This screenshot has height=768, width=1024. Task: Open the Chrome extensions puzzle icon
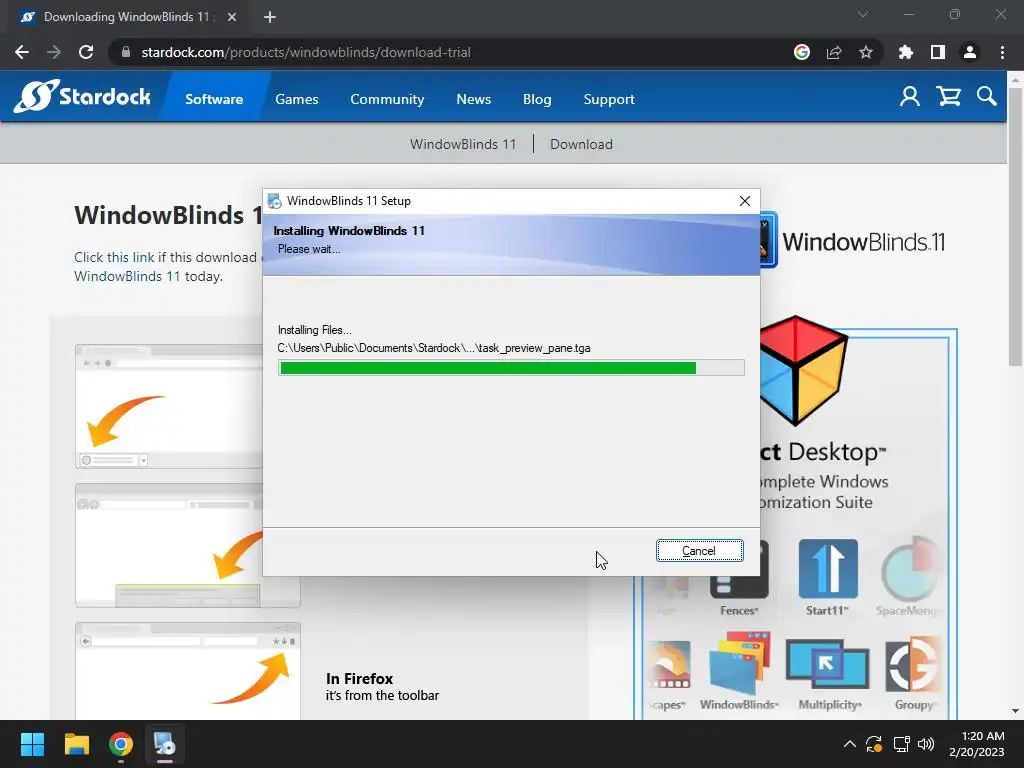click(905, 52)
